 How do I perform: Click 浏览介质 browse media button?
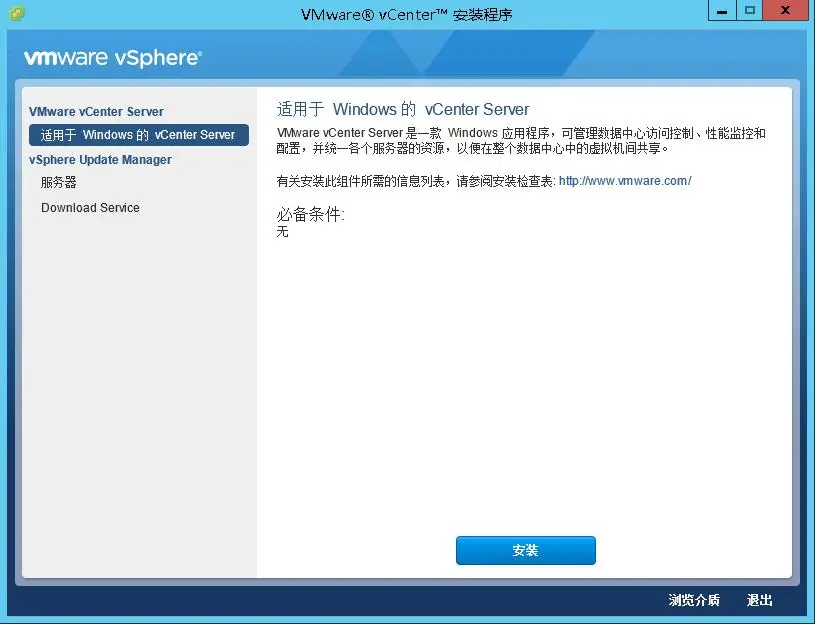point(694,600)
